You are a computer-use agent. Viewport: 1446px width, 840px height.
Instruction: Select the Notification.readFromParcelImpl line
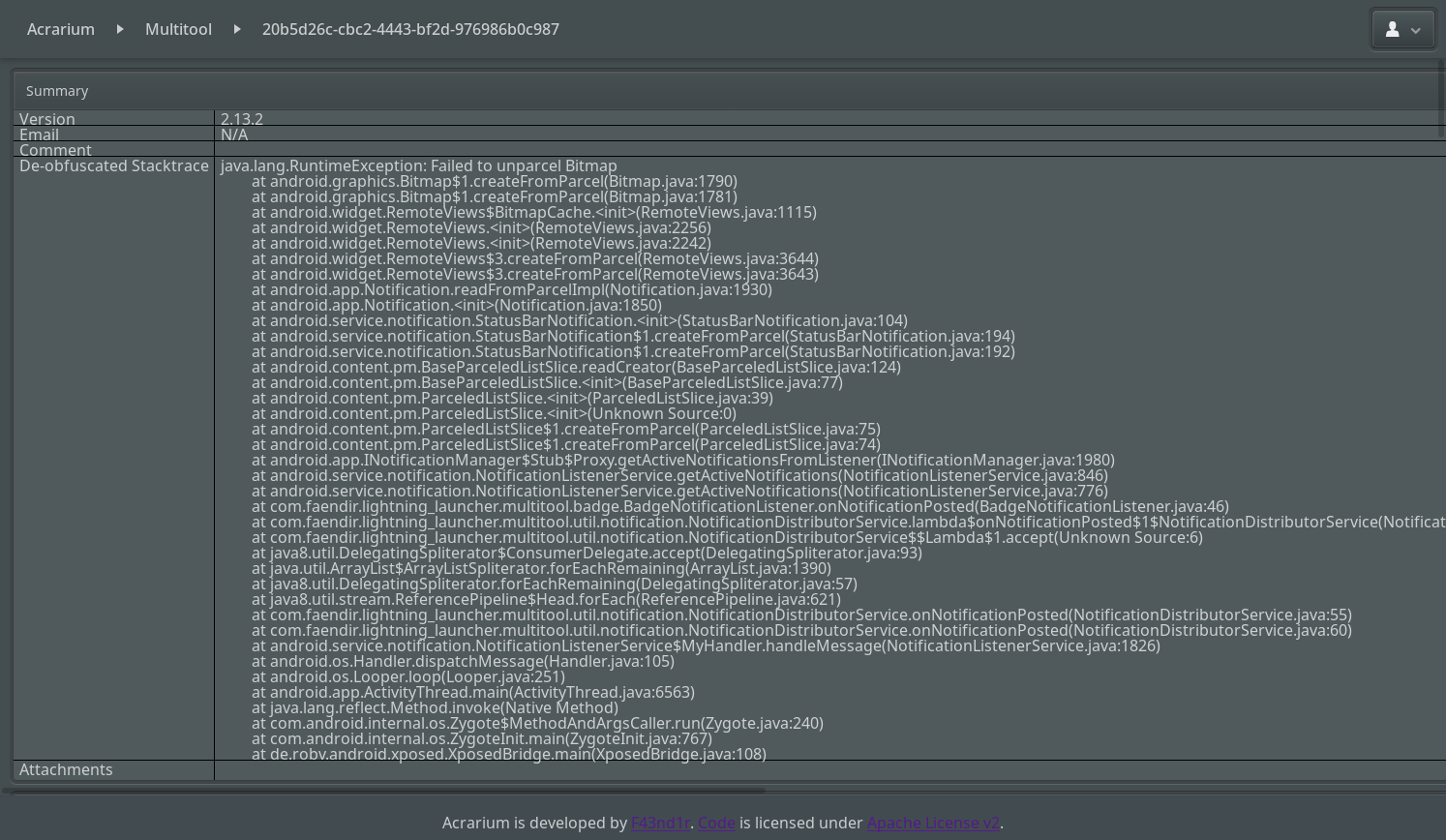point(512,289)
